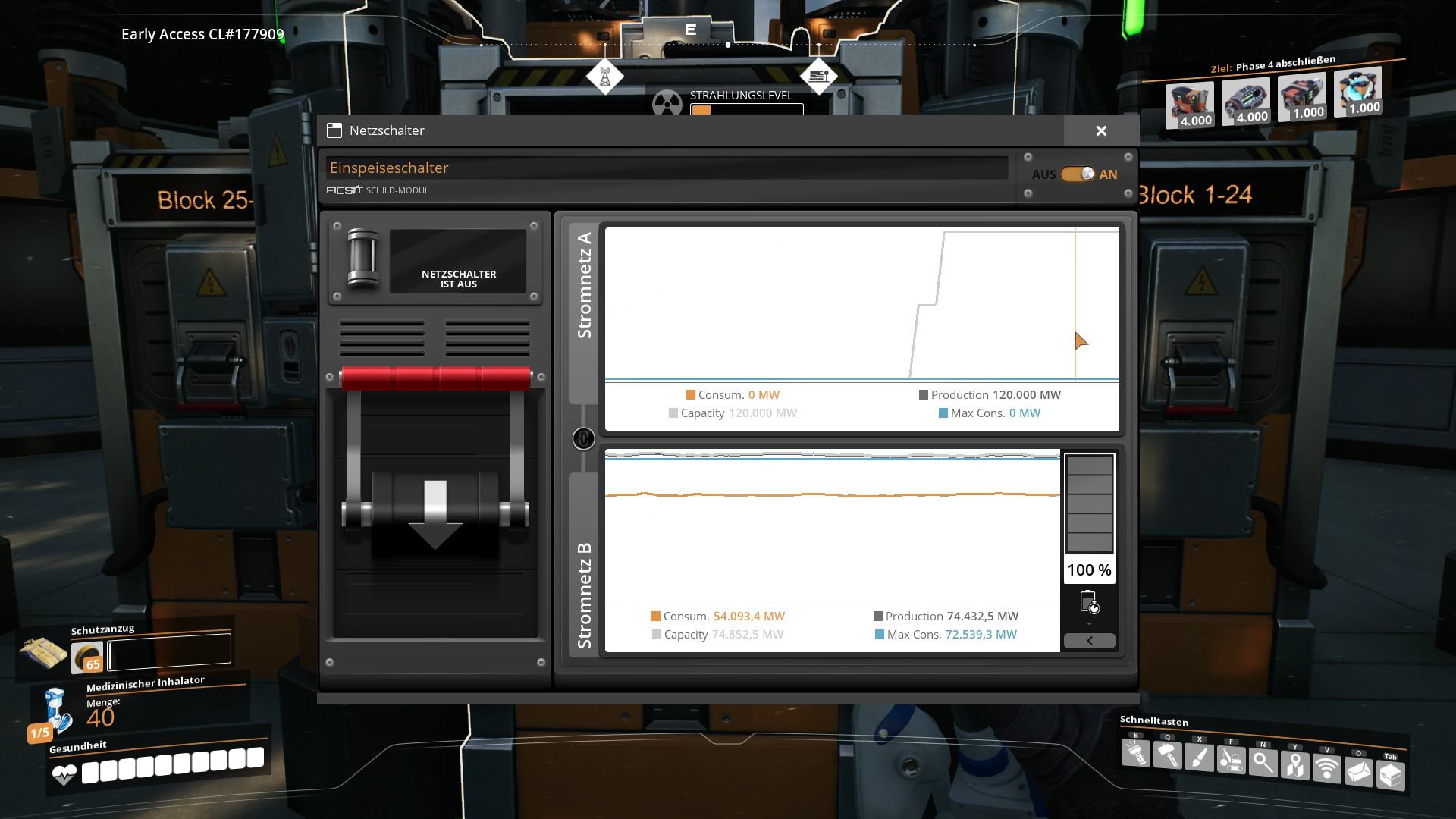Click fourth Phase 4 item showing 1.000
Screen dimensions: 1456x819
pyautogui.click(x=1357, y=92)
